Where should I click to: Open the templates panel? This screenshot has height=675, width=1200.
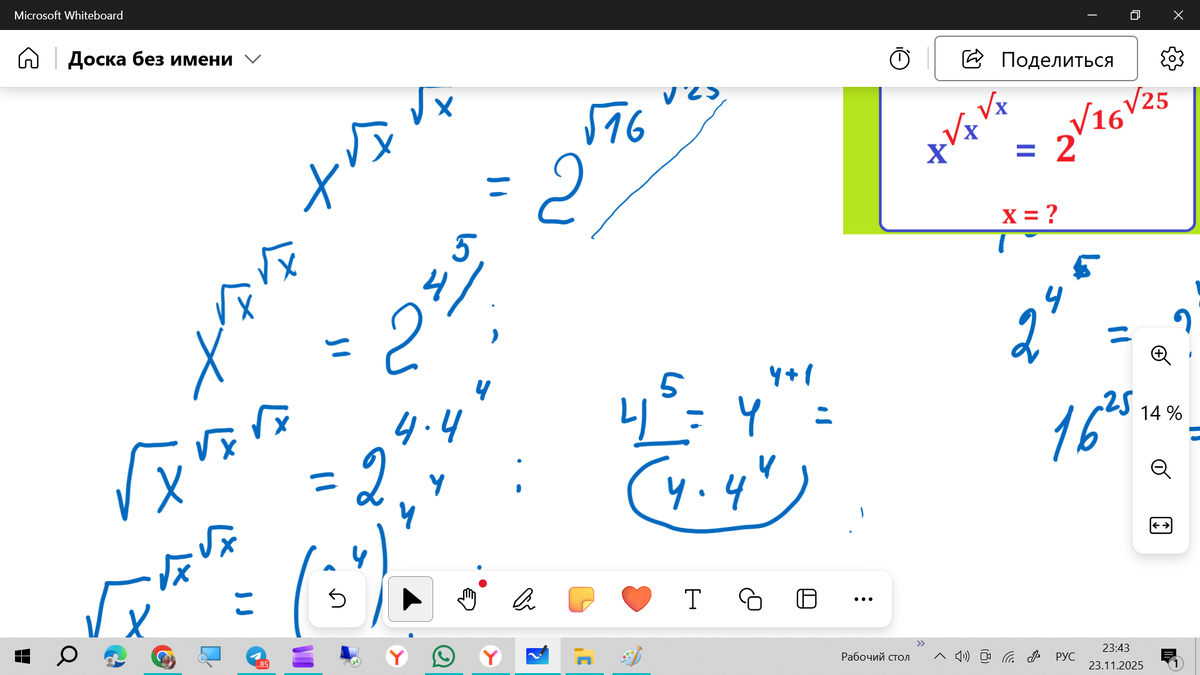click(806, 599)
